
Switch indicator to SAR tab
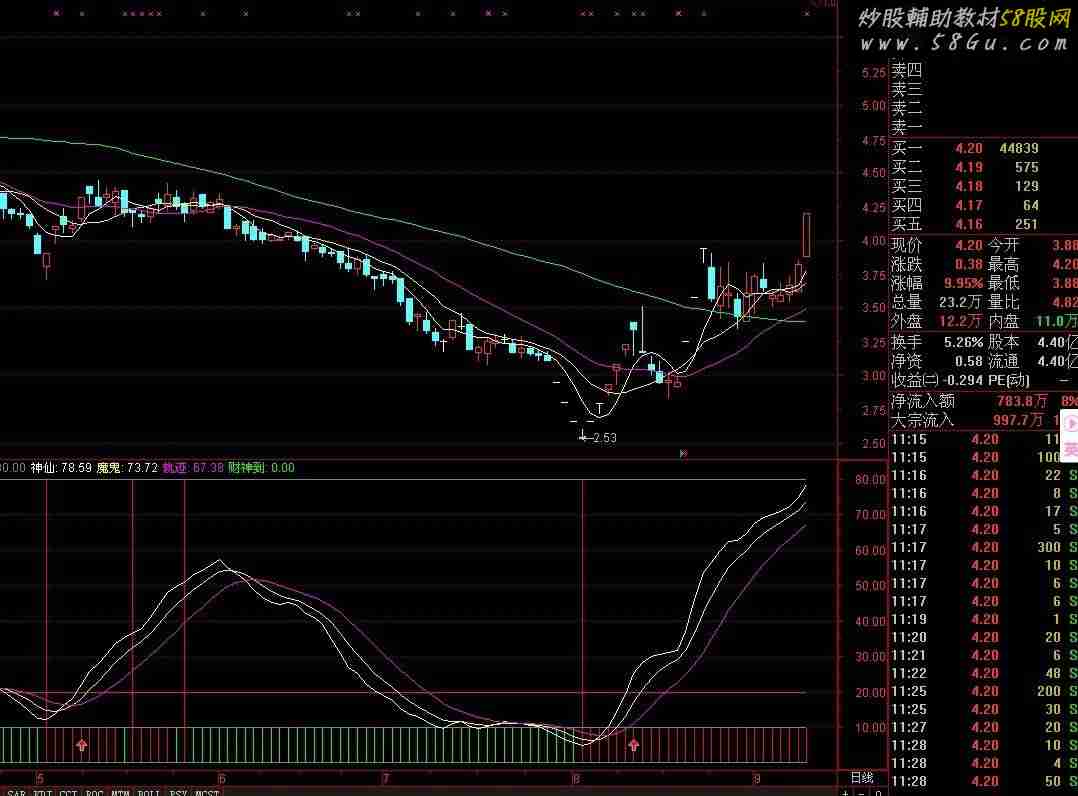click(x=15, y=792)
